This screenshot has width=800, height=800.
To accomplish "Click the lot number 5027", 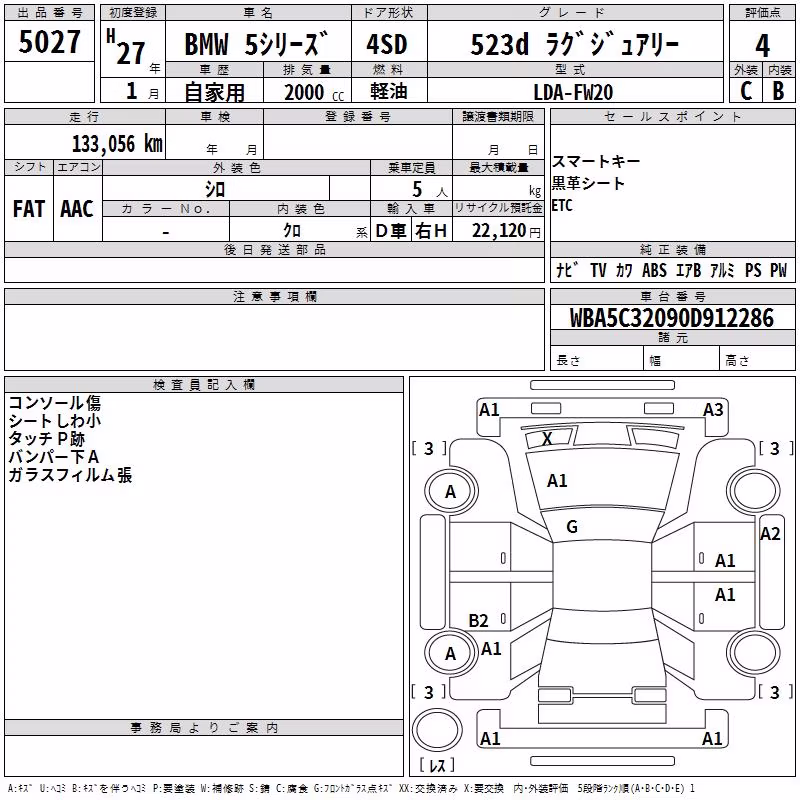I will pos(49,42).
